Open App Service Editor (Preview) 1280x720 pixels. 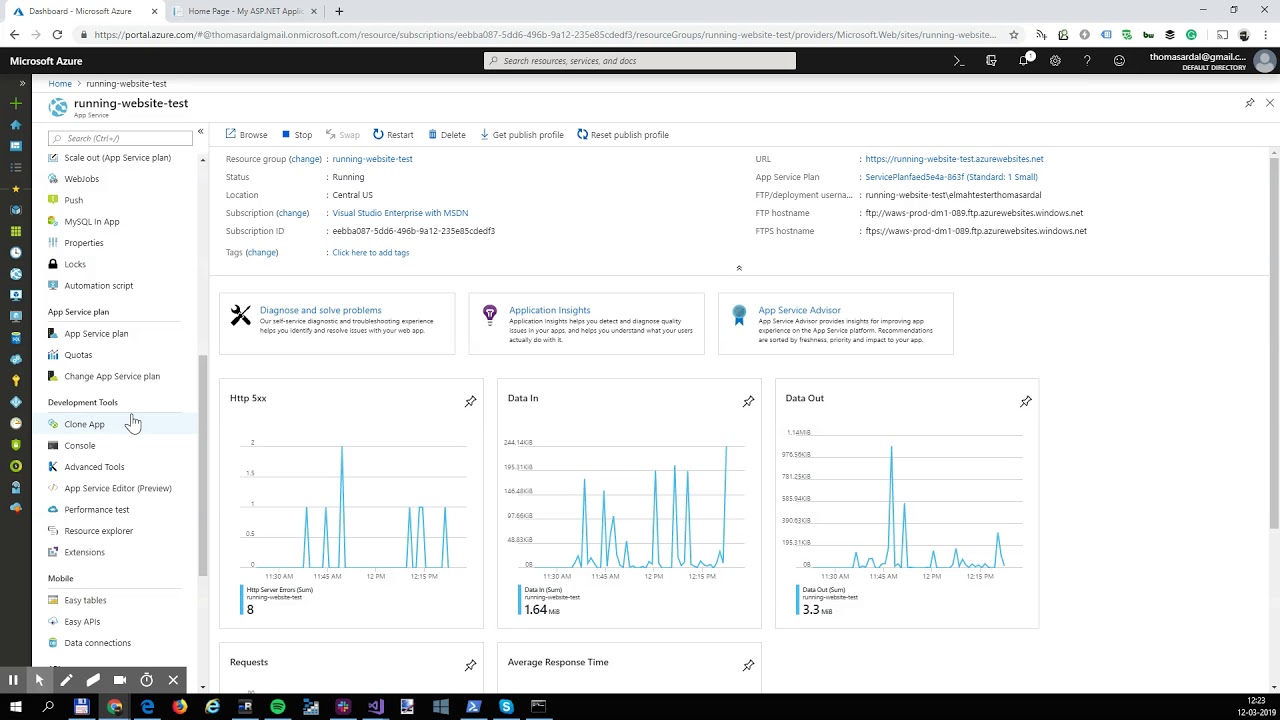point(118,488)
